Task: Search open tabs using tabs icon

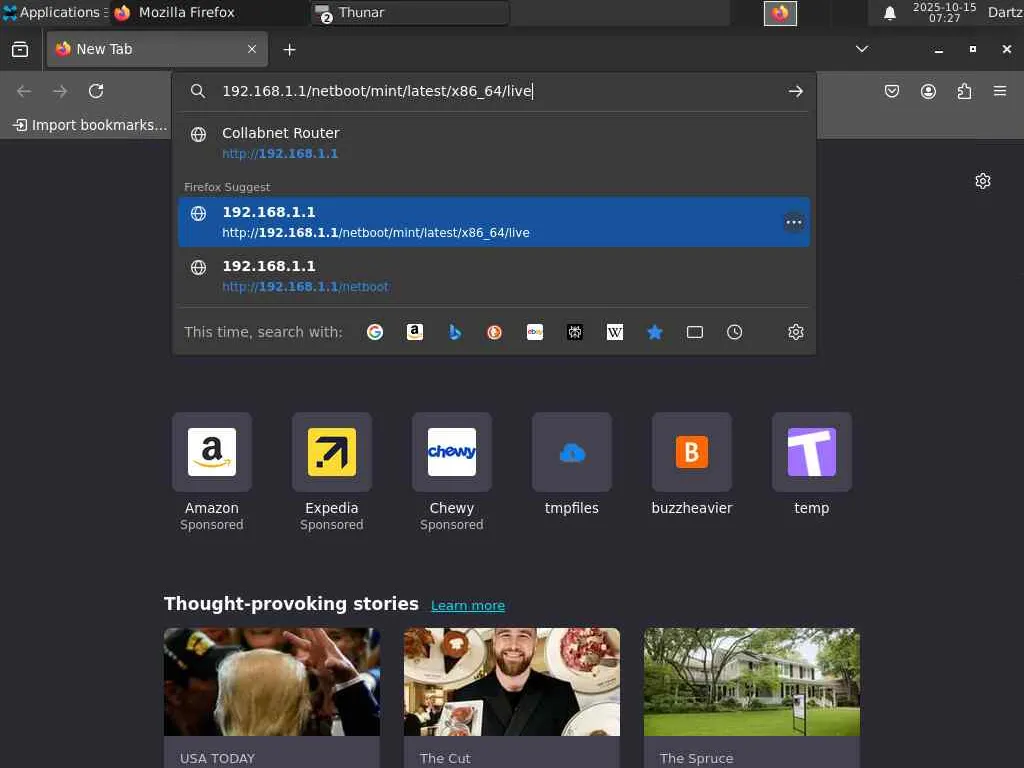Action: [x=695, y=332]
